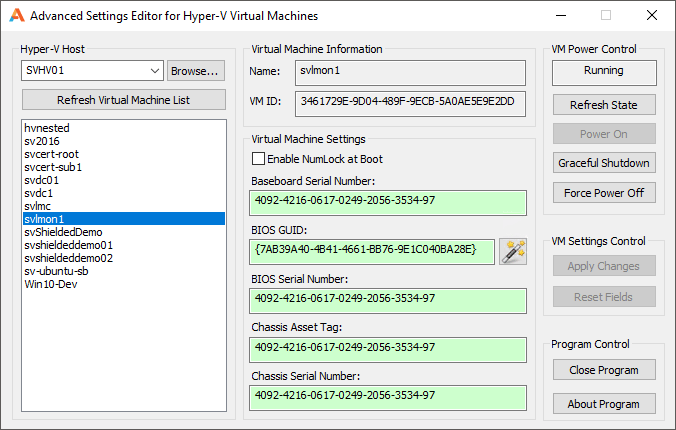Click the disabled Power On button

604,134
